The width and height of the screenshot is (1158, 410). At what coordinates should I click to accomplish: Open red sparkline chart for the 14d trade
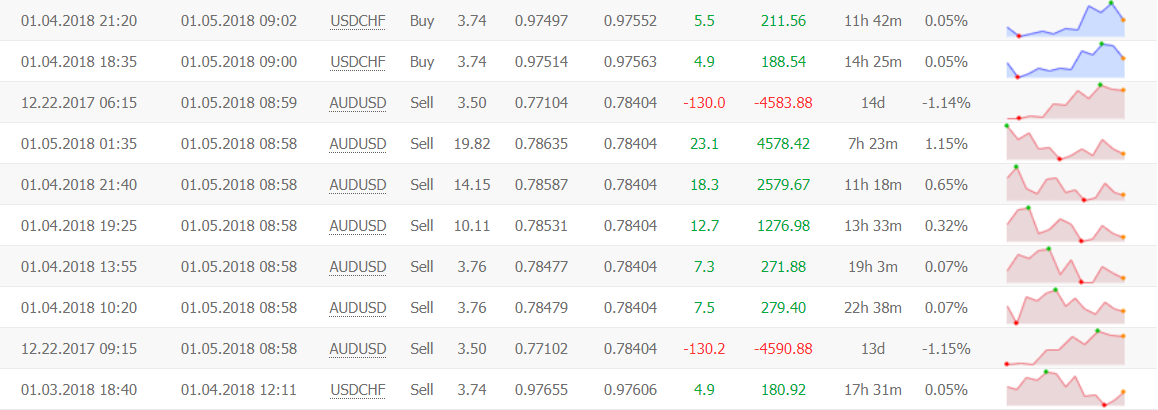click(x=1065, y=103)
